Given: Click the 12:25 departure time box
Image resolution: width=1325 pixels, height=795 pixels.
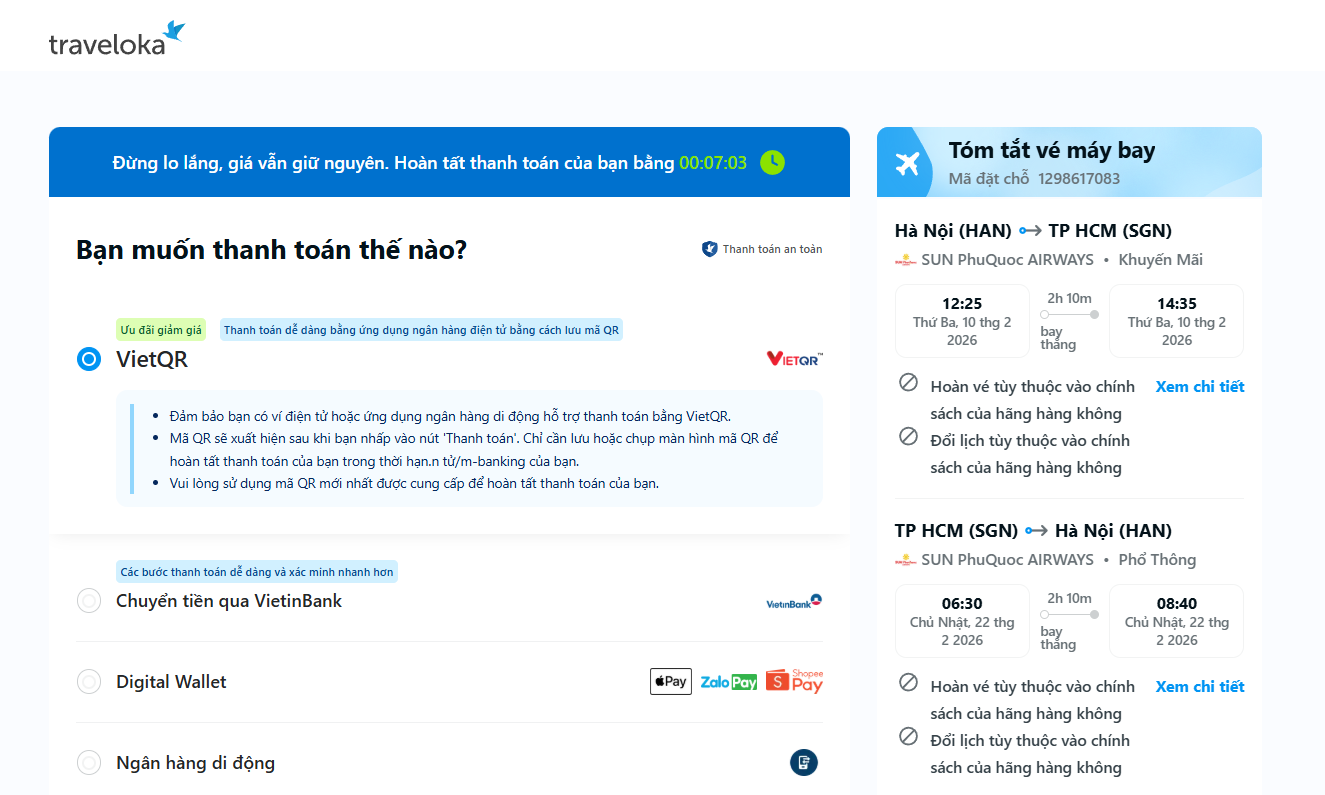Looking at the screenshot, I should [x=961, y=321].
